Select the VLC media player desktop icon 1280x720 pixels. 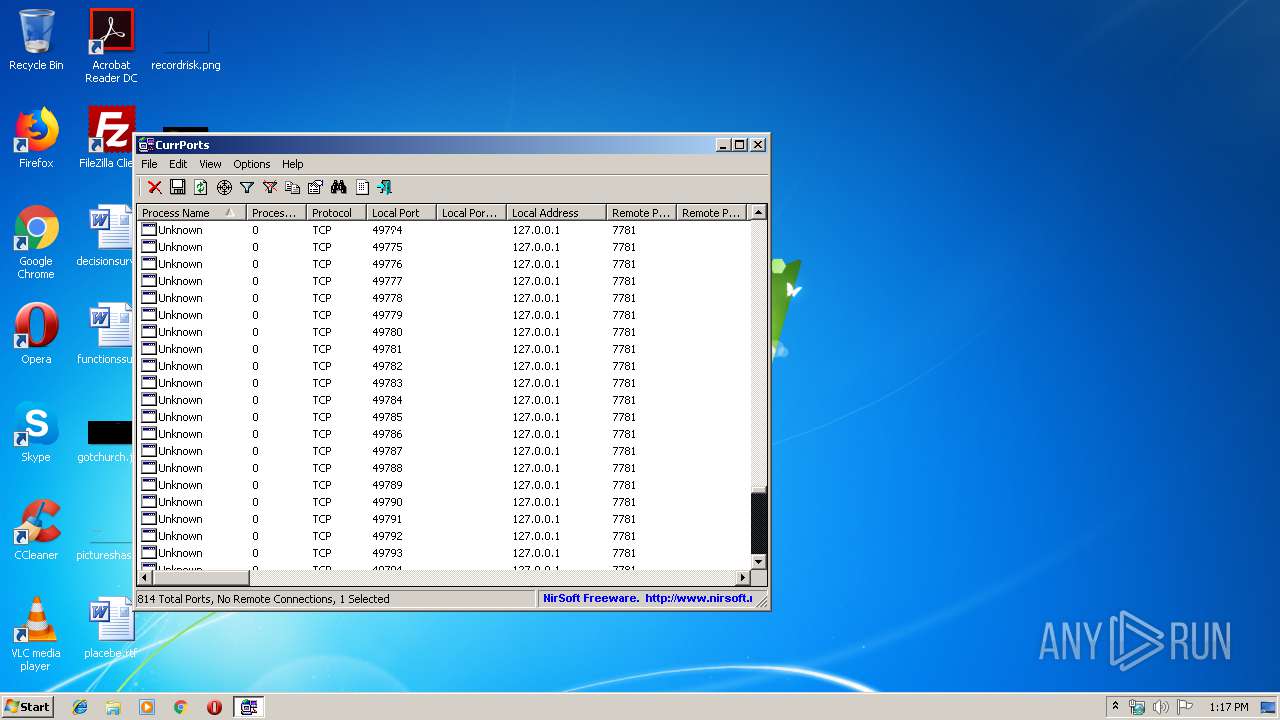tap(36, 634)
